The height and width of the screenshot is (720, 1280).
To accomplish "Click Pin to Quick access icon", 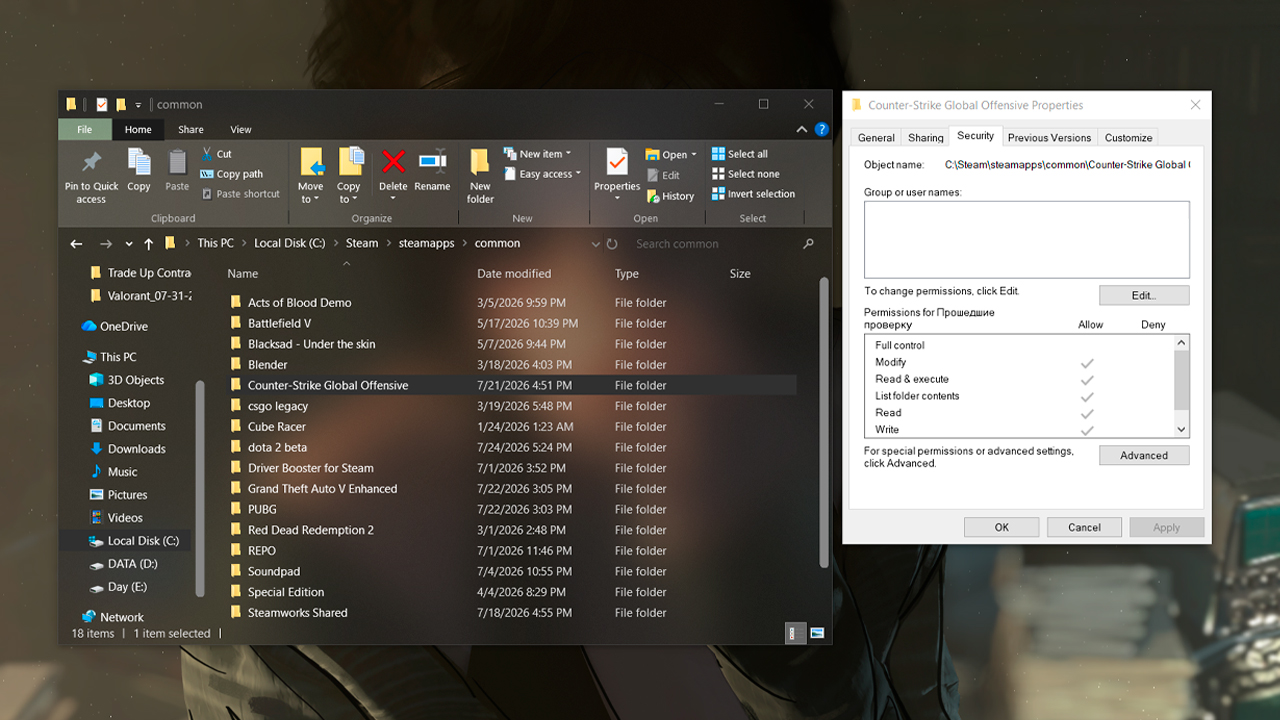I will pos(91,161).
